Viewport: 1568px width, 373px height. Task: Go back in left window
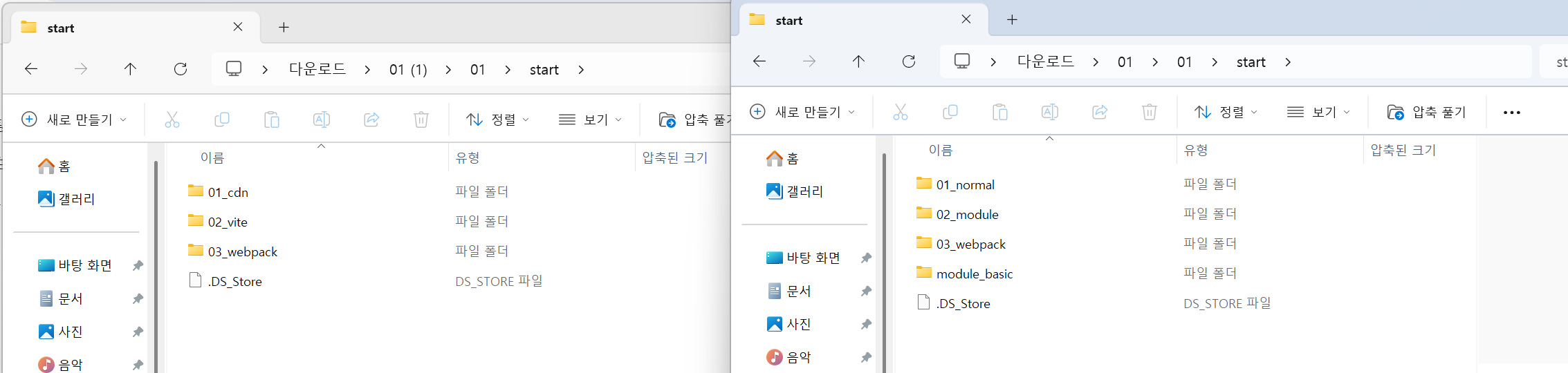click(x=31, y=69)
